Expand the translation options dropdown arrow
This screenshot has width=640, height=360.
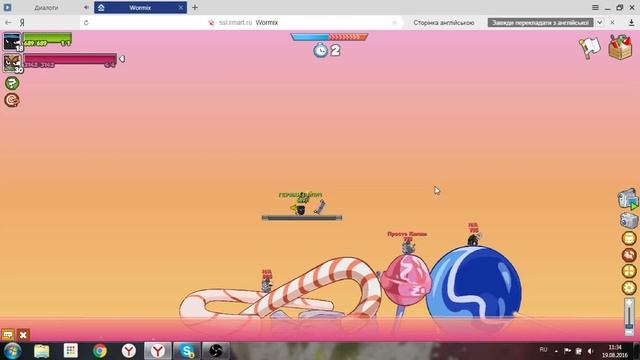[600, 22]
